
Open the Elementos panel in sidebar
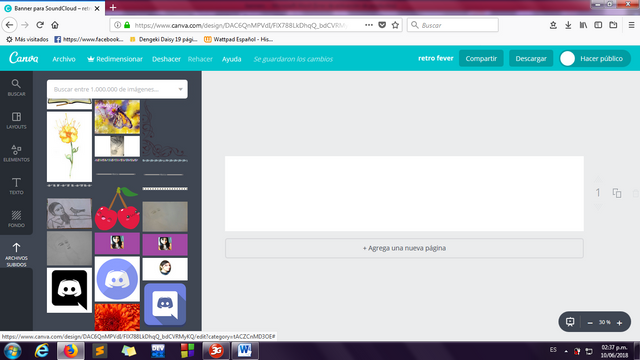[x=16, y=153]
